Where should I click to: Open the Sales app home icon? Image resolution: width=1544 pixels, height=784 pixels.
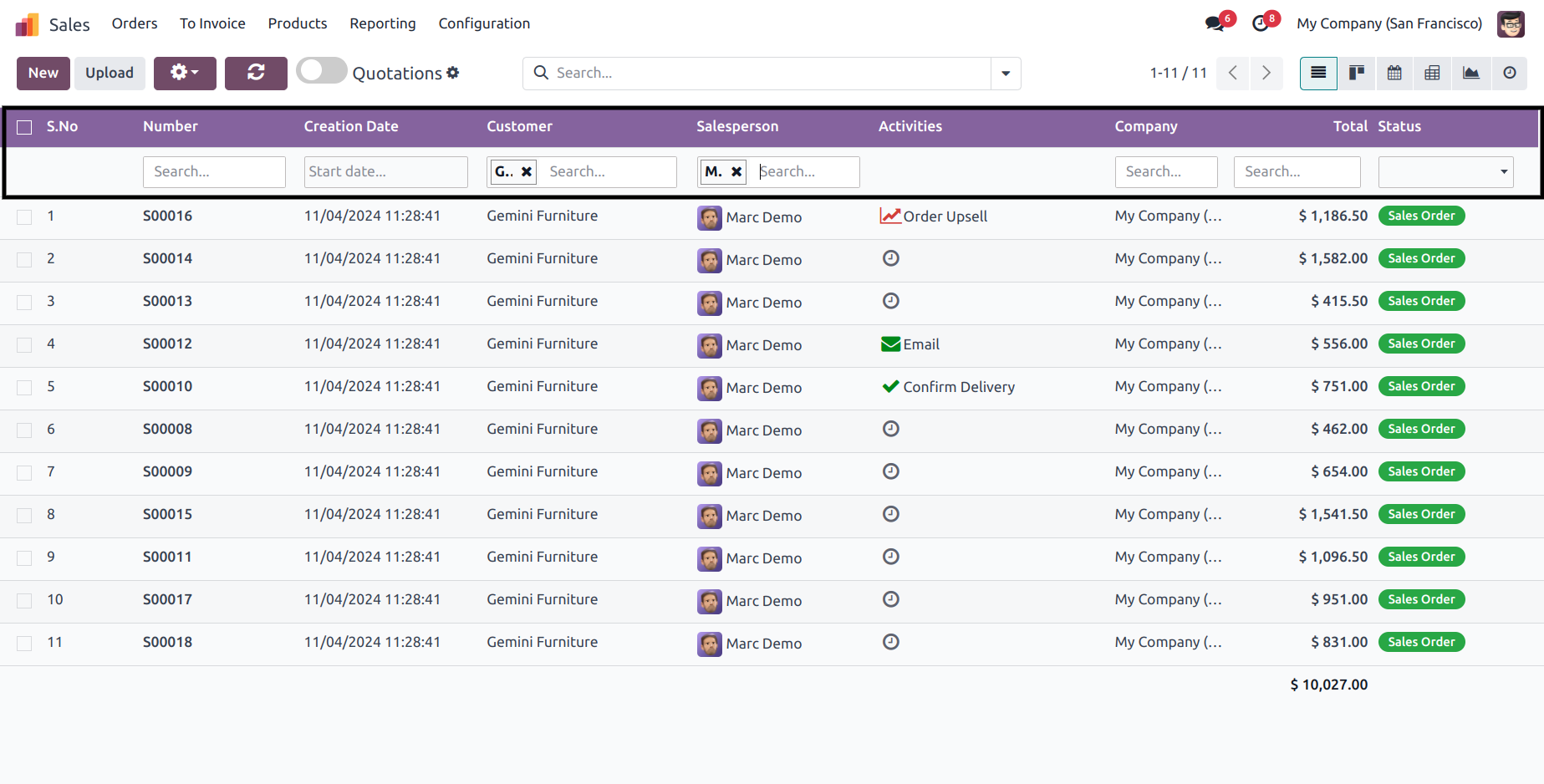[x=27, y=24]
